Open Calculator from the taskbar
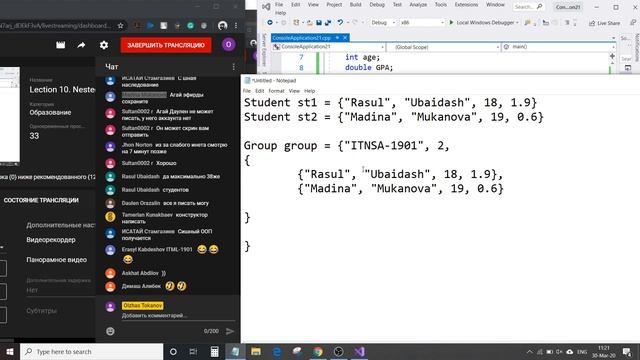The height and width of the screenshot is (360, 640). pos(214,351)
